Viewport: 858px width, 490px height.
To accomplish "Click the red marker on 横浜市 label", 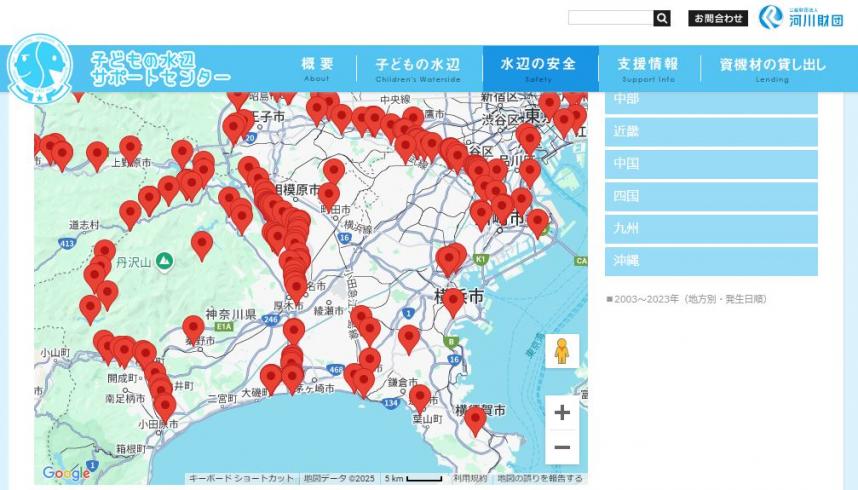I will pos(453,302).
